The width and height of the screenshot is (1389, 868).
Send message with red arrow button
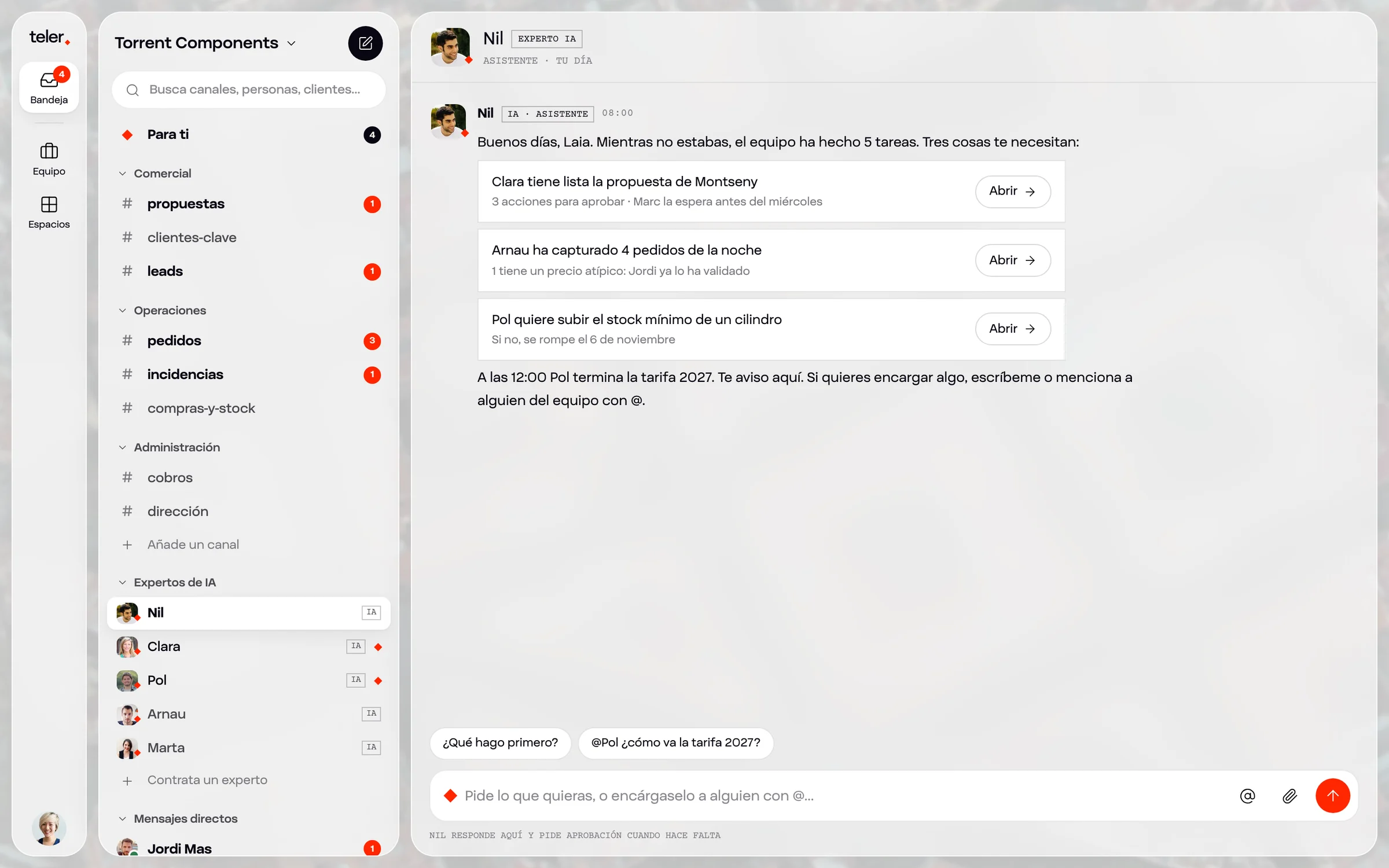(1332, 796)
